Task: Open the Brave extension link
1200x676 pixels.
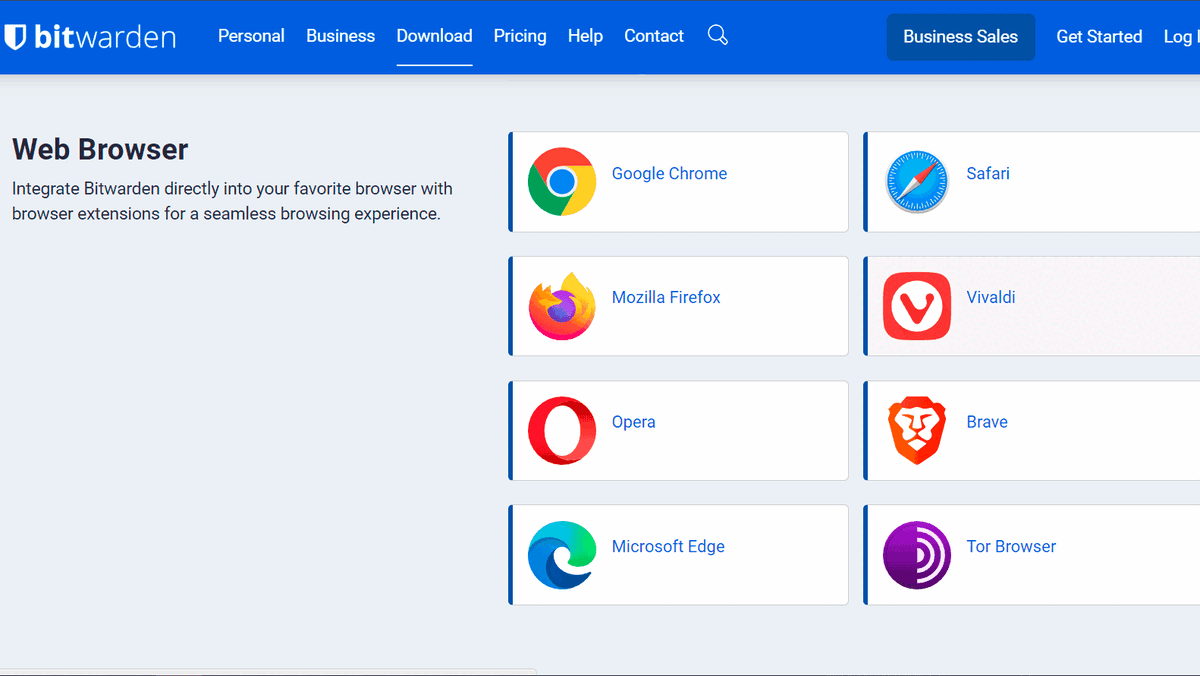Action: click(987, 422)
